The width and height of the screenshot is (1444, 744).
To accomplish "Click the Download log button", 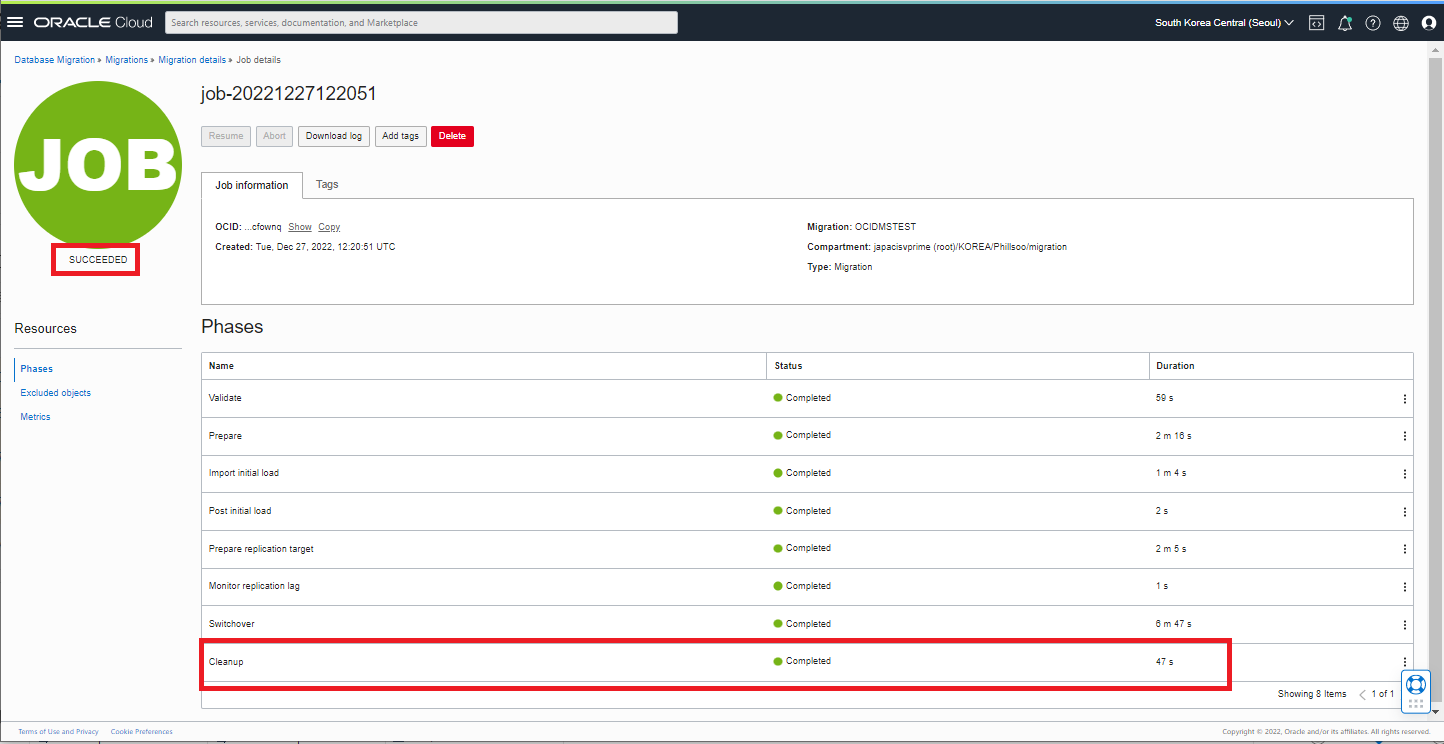I will coord(334,136).
